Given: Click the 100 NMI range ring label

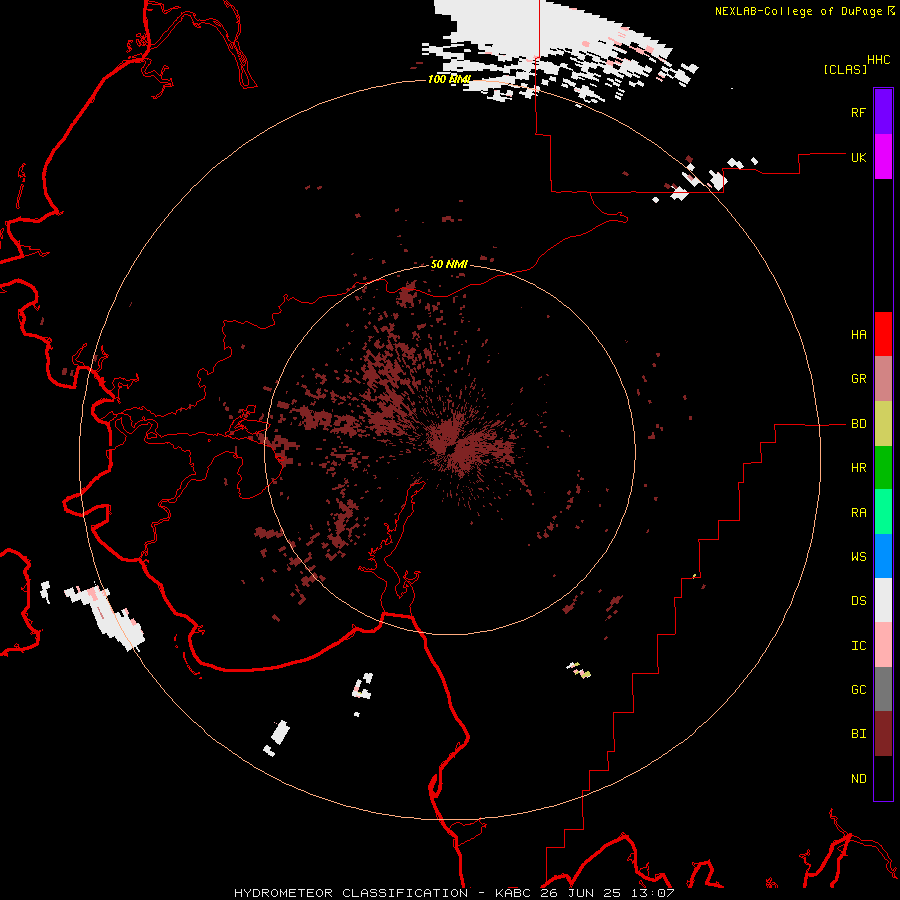Looking at the screenshot, I should pos(449,79).
